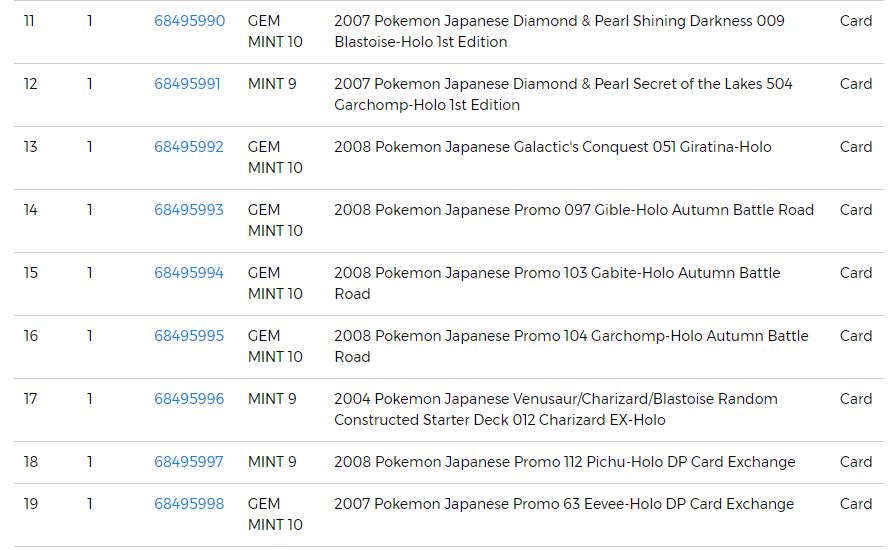The width and height of the screenshot is (891, 550).
Task: Click cert number 68495997
Action: coord(189,462)
